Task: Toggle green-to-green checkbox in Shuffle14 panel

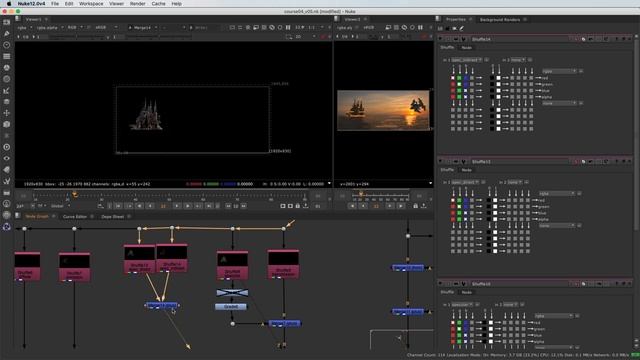Action: (459, 84)
